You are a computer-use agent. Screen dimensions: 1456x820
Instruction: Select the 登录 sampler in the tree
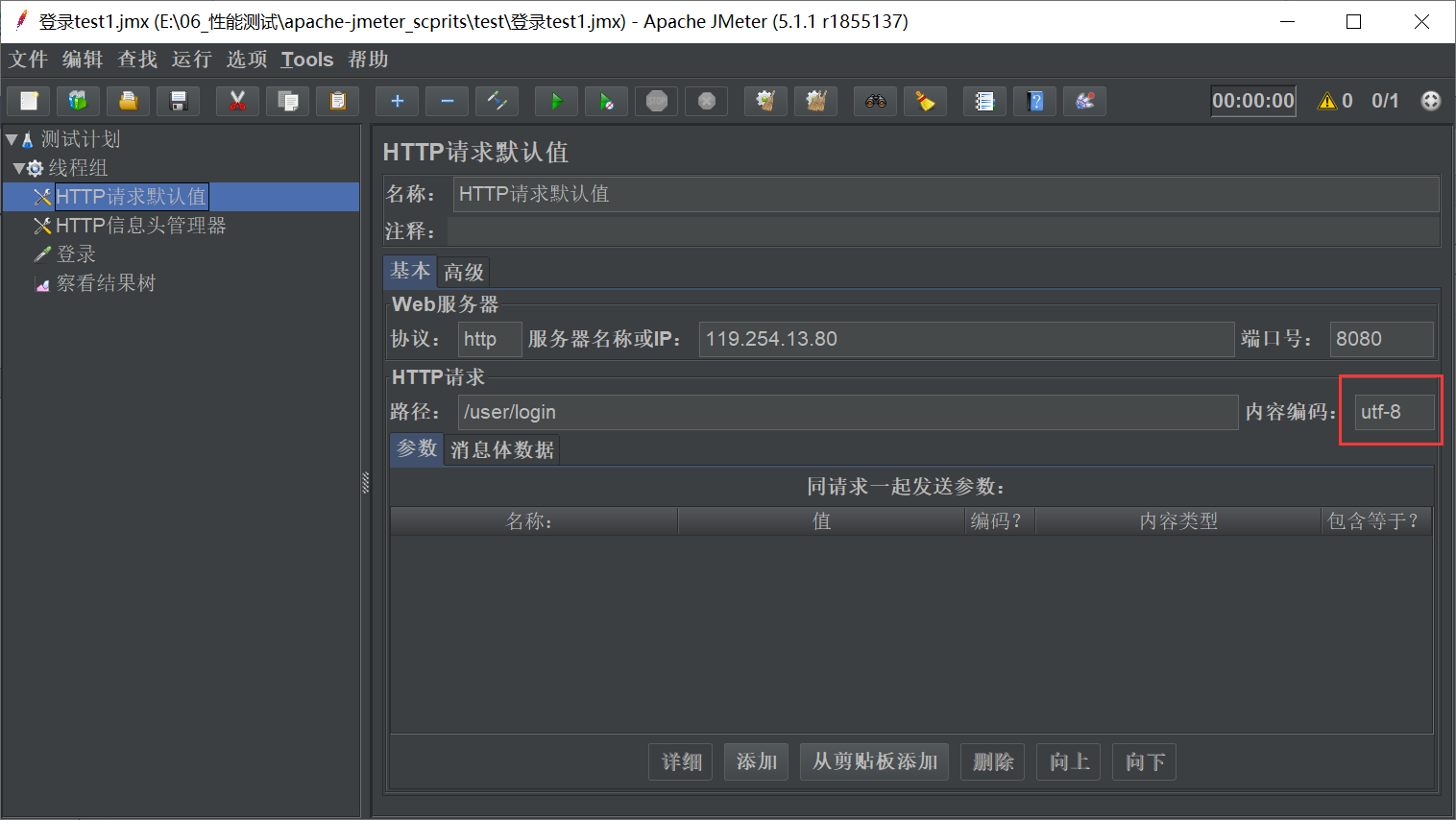tap(76, 254)
